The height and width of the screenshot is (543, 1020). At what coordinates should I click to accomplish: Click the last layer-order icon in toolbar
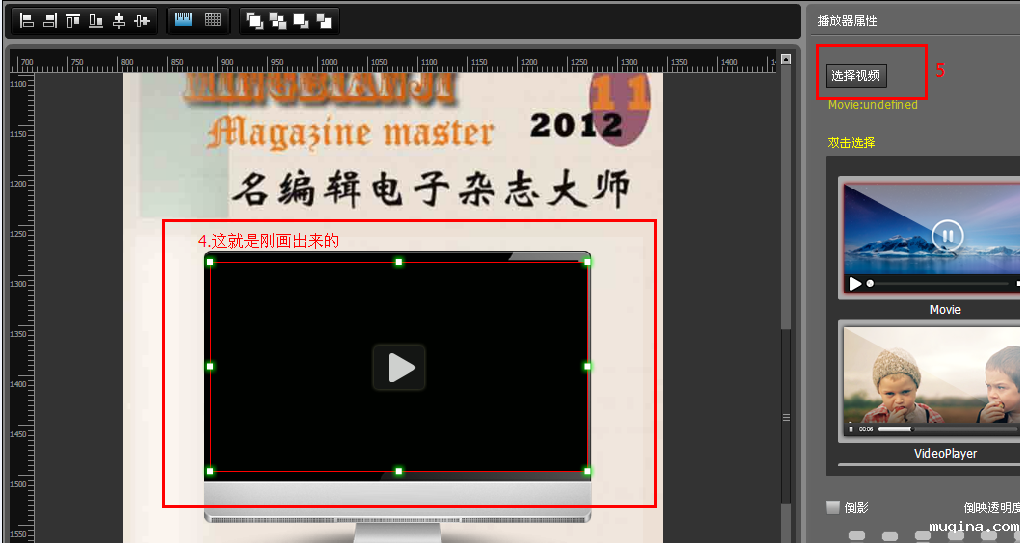coord(324,20)
